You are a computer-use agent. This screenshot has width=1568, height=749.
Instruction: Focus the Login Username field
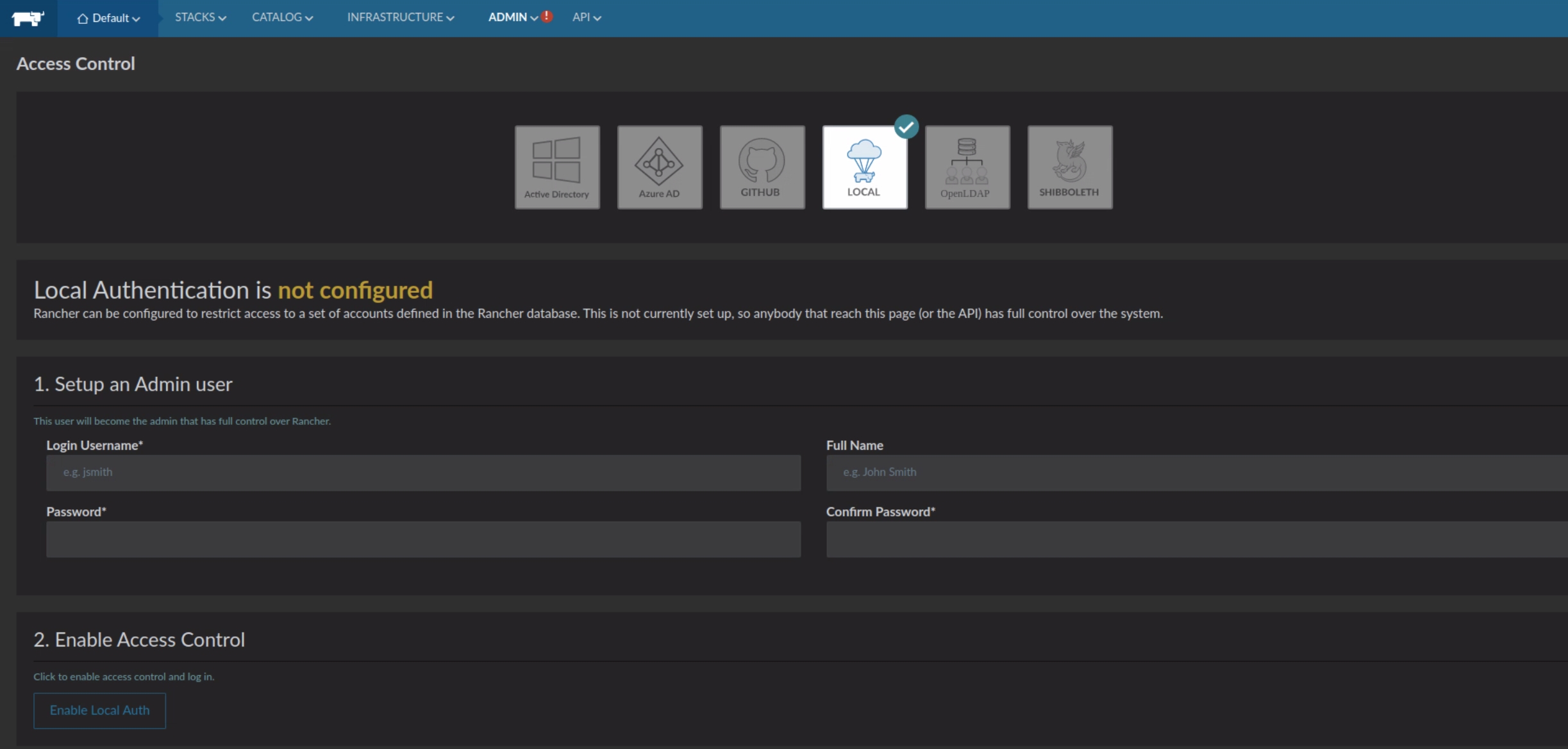click(x=423, y=473)
